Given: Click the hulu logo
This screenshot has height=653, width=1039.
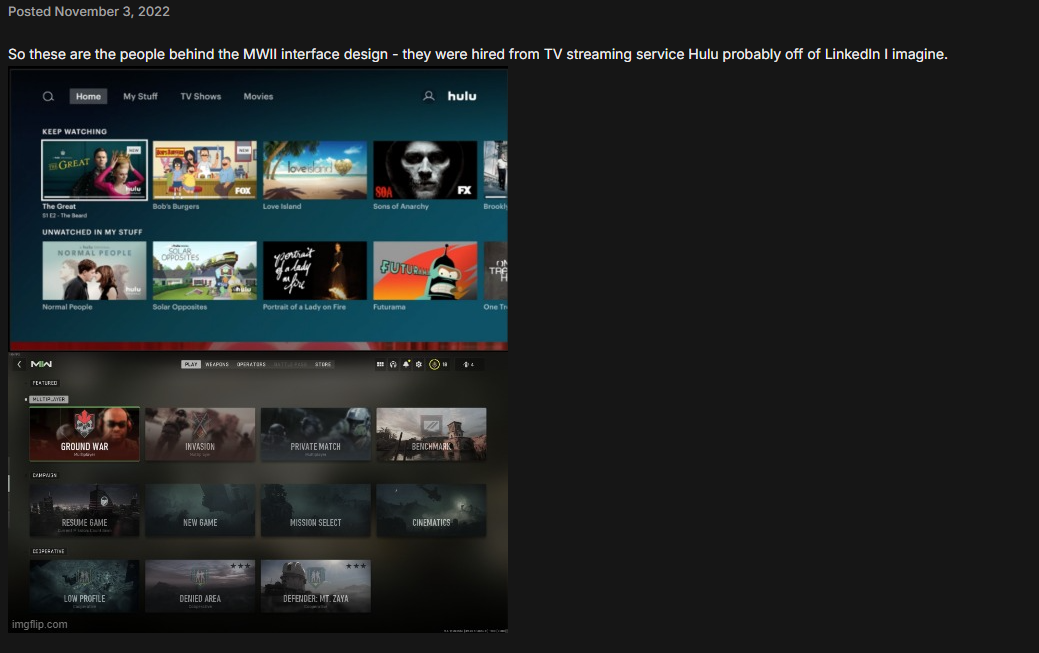Looking at the screenshot, I should pyautogui.click(x=462, y=96).
